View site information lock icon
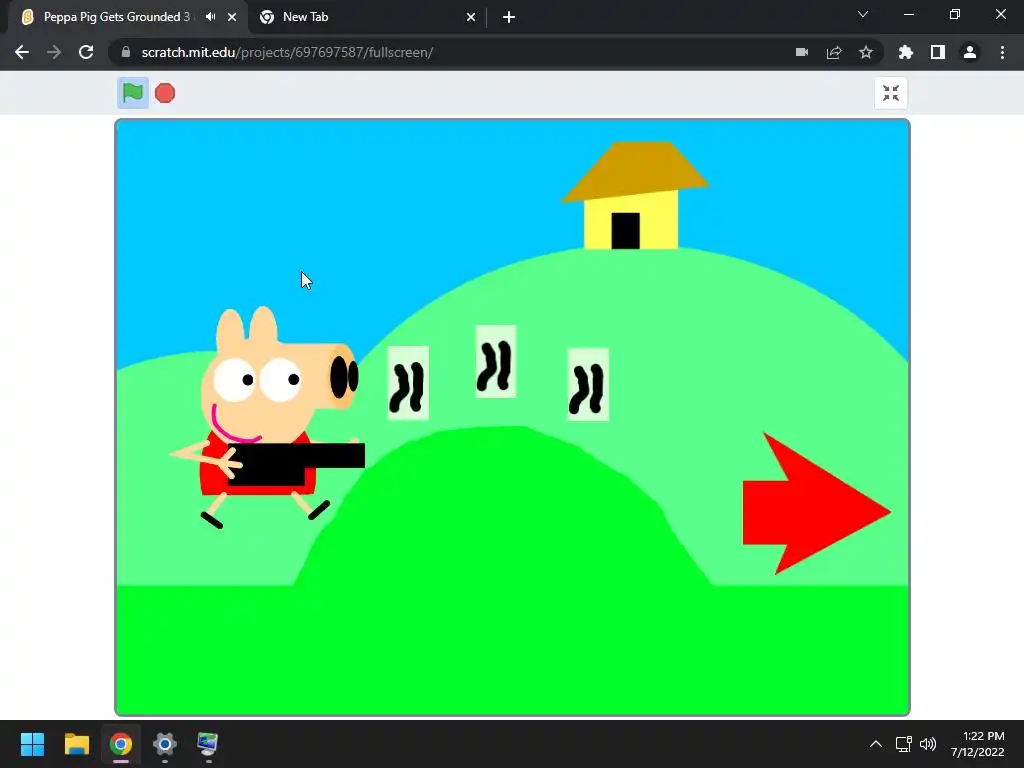Screen dimensions: 1024x768 coord(126,52)
